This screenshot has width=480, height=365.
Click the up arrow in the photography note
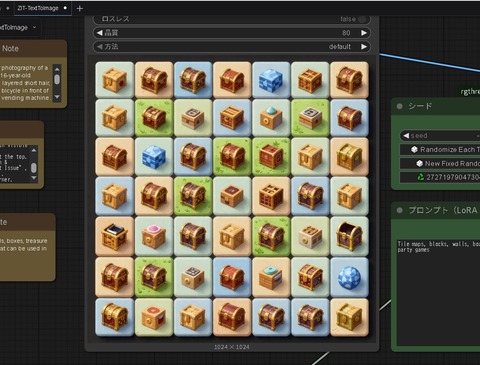(x=57, y=69)
